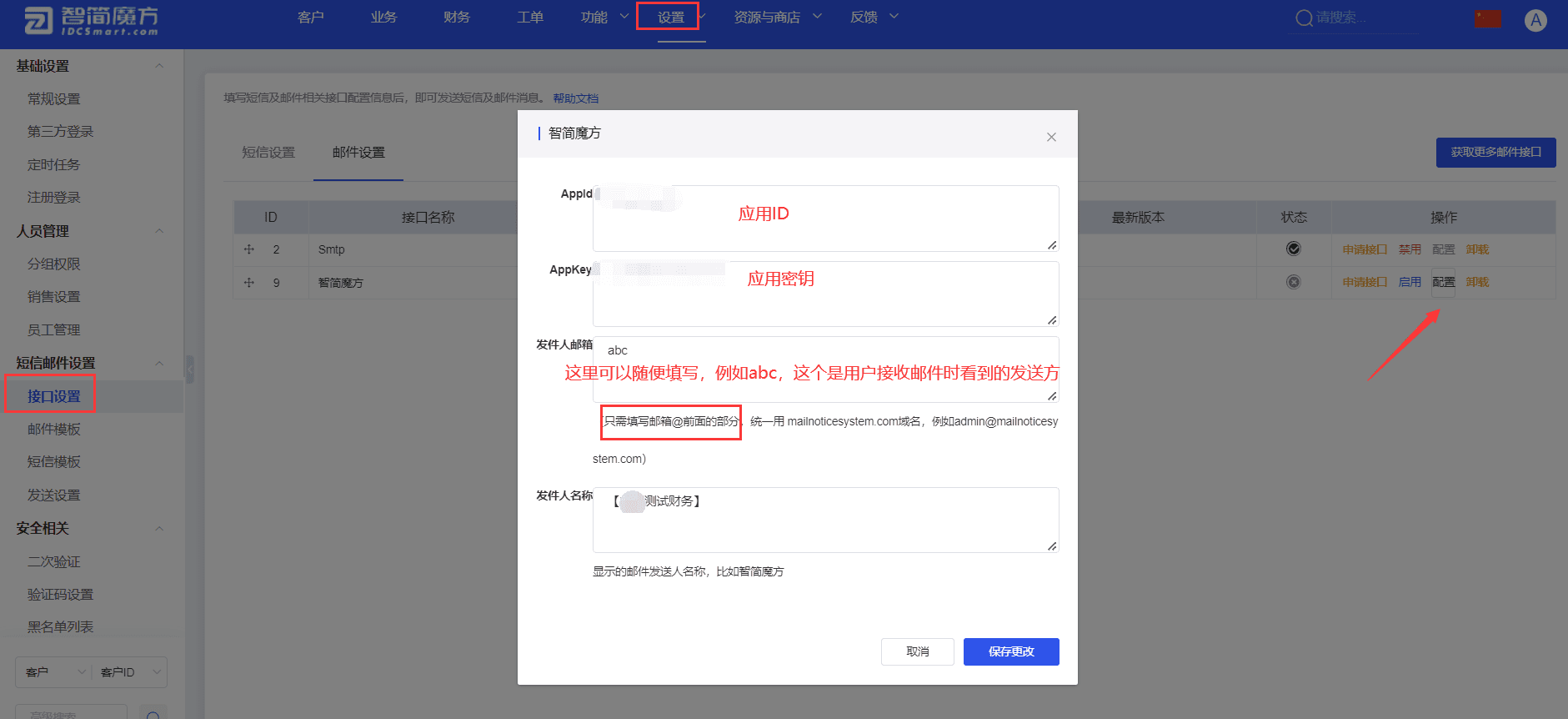Image resolution: width=1568 pixels, height=719 pixels.
Task: Select 接口设置 in sidebar
Action: (x=53, y=396)
